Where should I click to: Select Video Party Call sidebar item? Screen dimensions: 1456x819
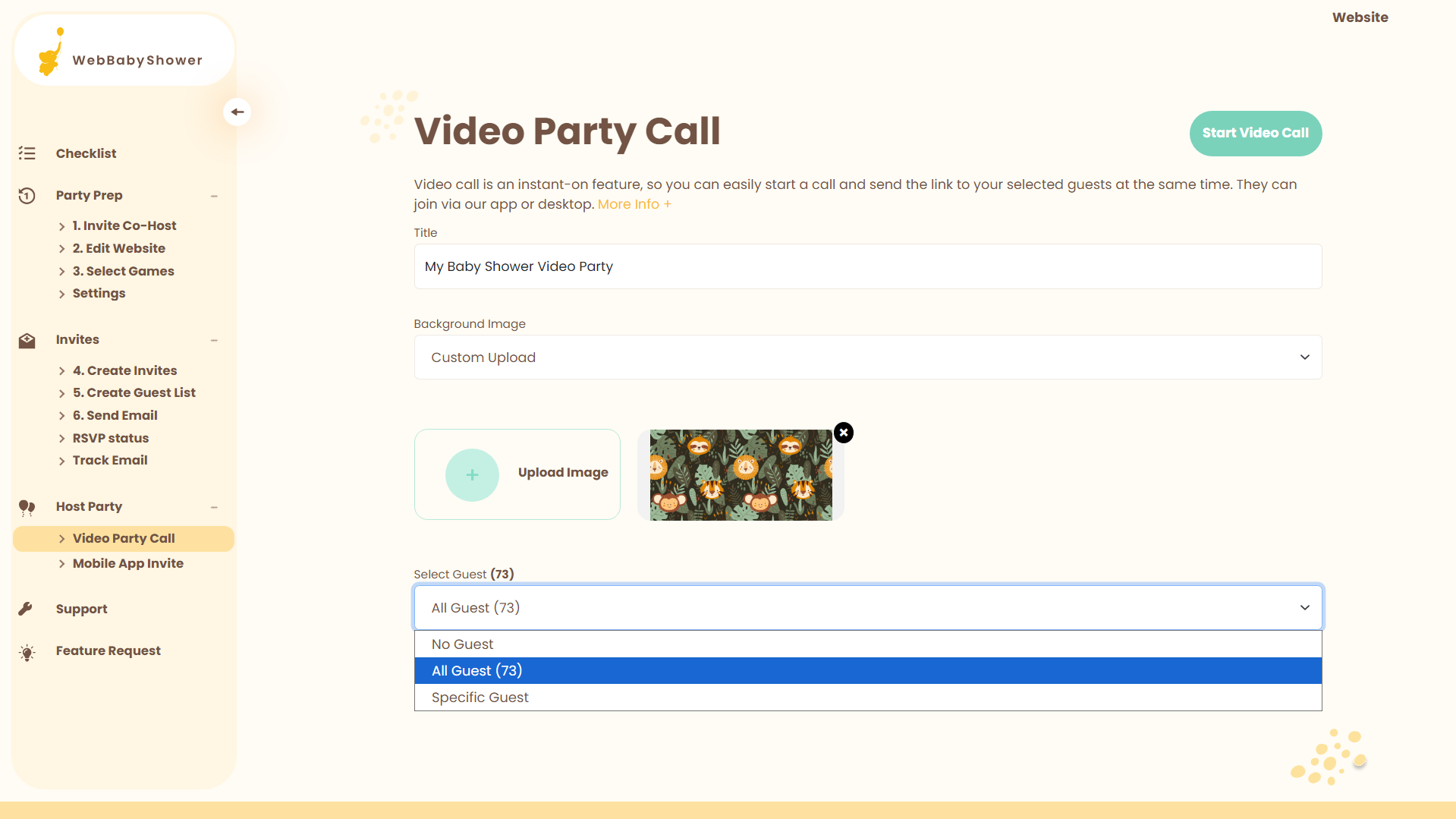pos(124,539)
